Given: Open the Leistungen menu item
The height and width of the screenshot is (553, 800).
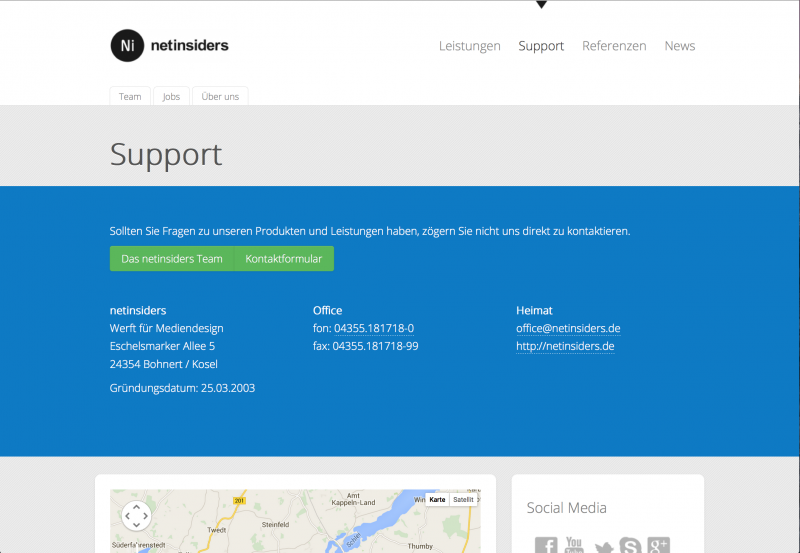Looking at the screenshot, I should coord(469,46).
